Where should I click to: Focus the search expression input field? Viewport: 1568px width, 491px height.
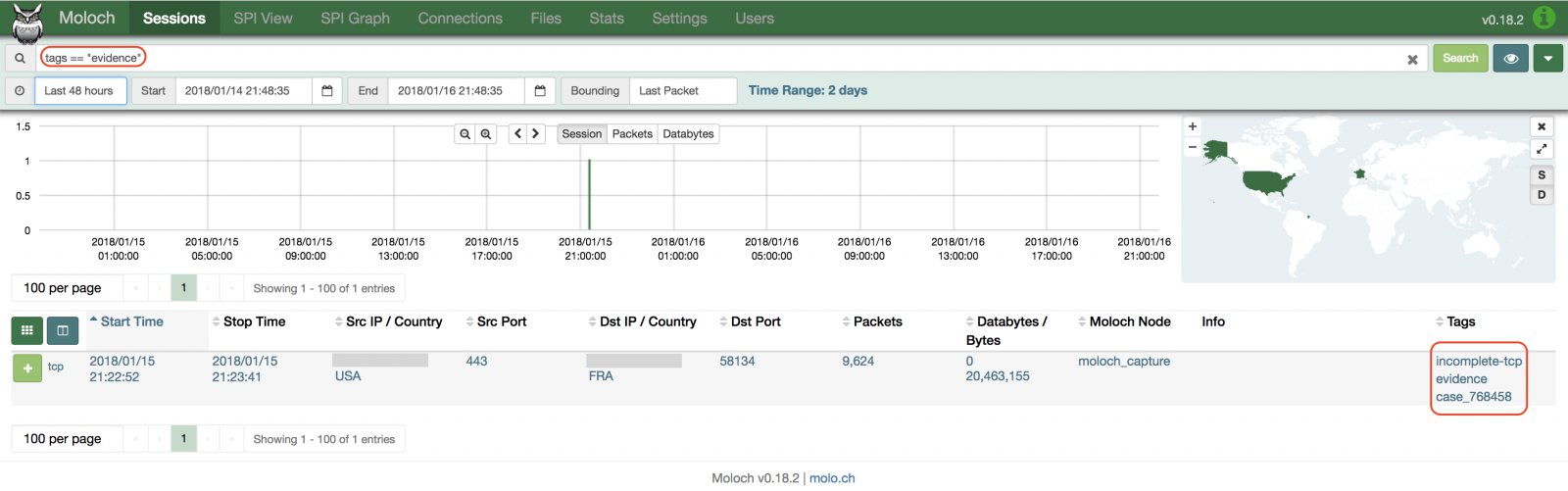(x=731, y=58)
